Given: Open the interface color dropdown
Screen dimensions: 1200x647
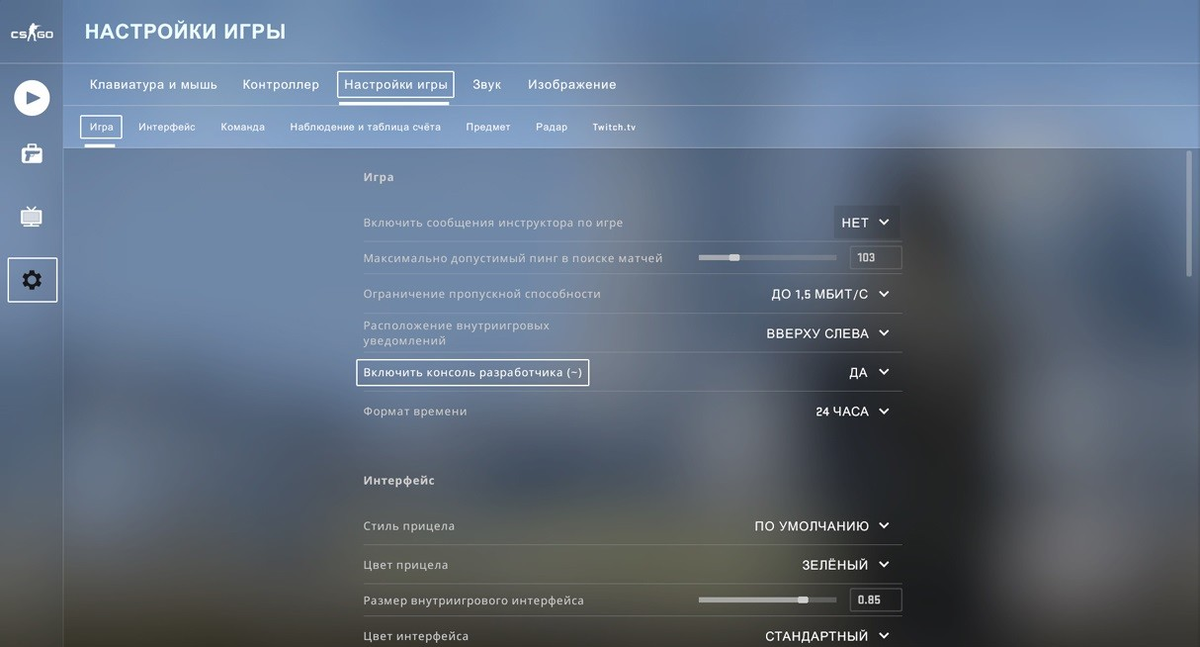Looking at the screenshot, I should [x=826, y=635].
